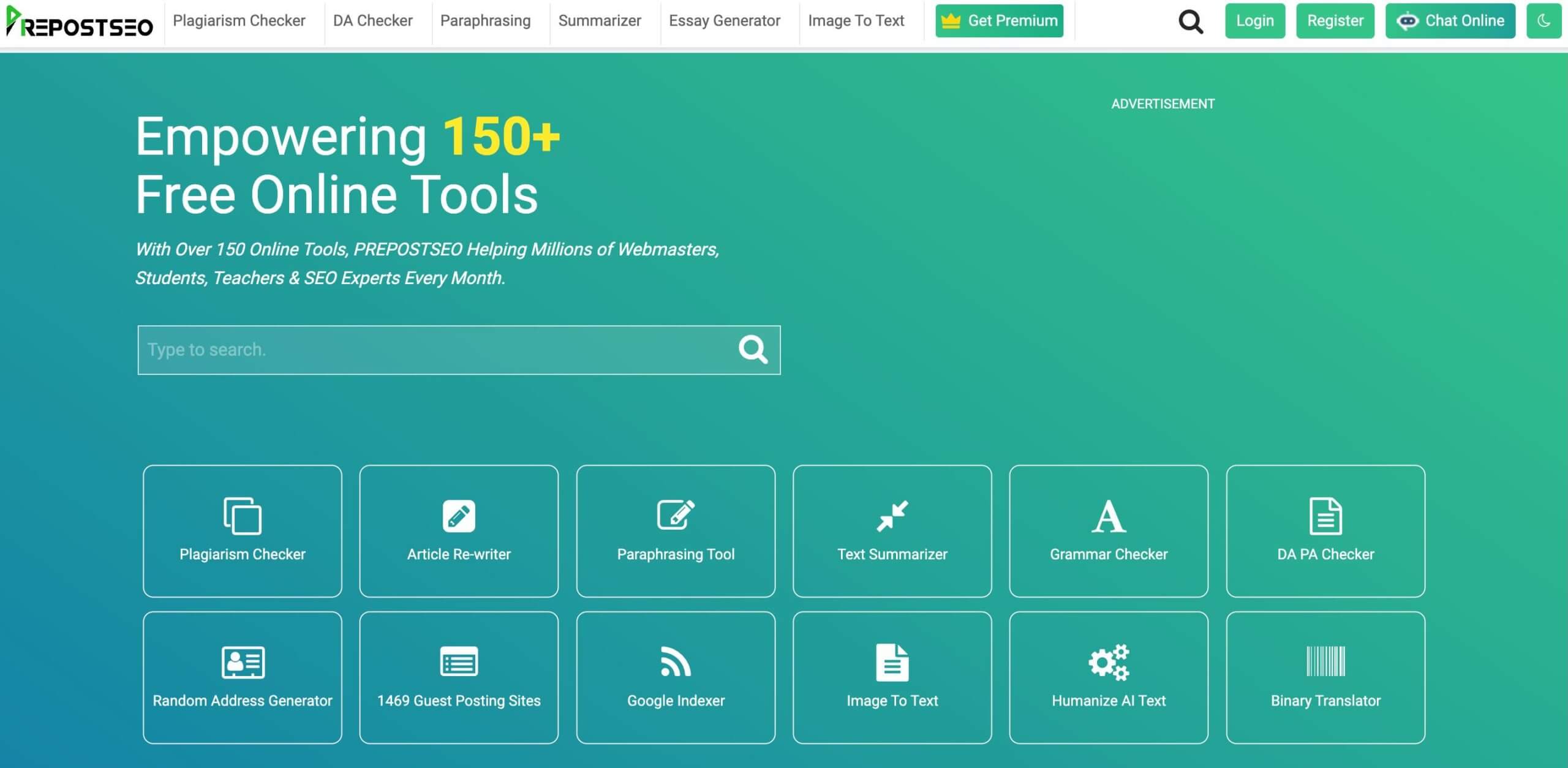Click the 1469 Guest Posting Sites card
The height and width of the screenshot is (768, 1568).
[x=458, y=677]
